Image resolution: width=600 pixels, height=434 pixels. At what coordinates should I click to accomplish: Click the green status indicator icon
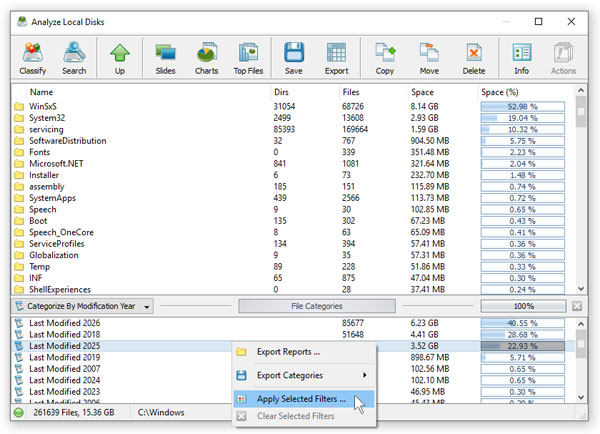tap(18, 413)
